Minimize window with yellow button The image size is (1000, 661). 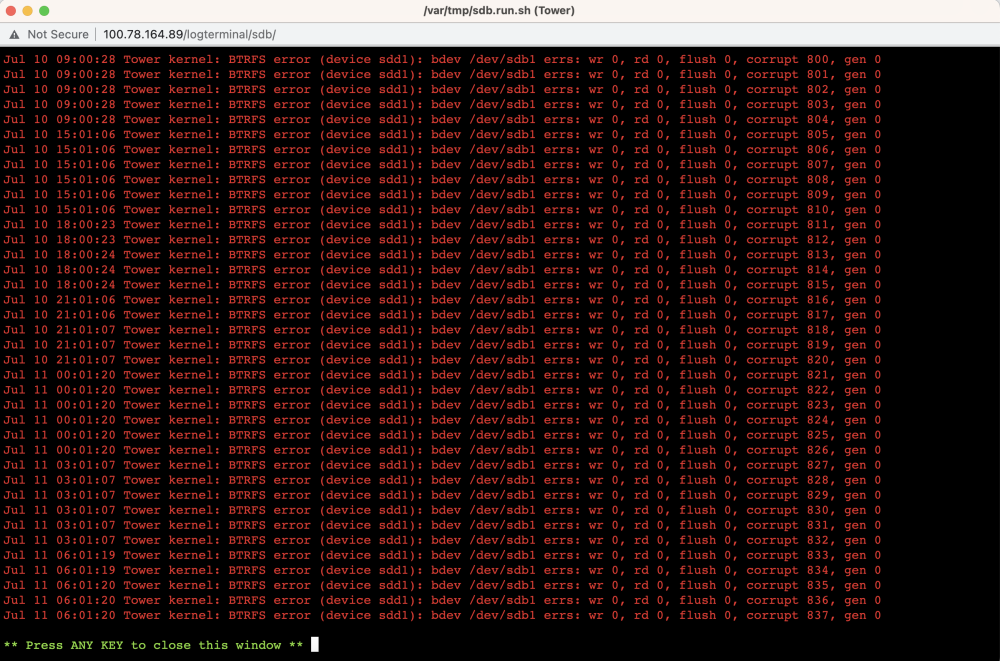click(27, 10)
